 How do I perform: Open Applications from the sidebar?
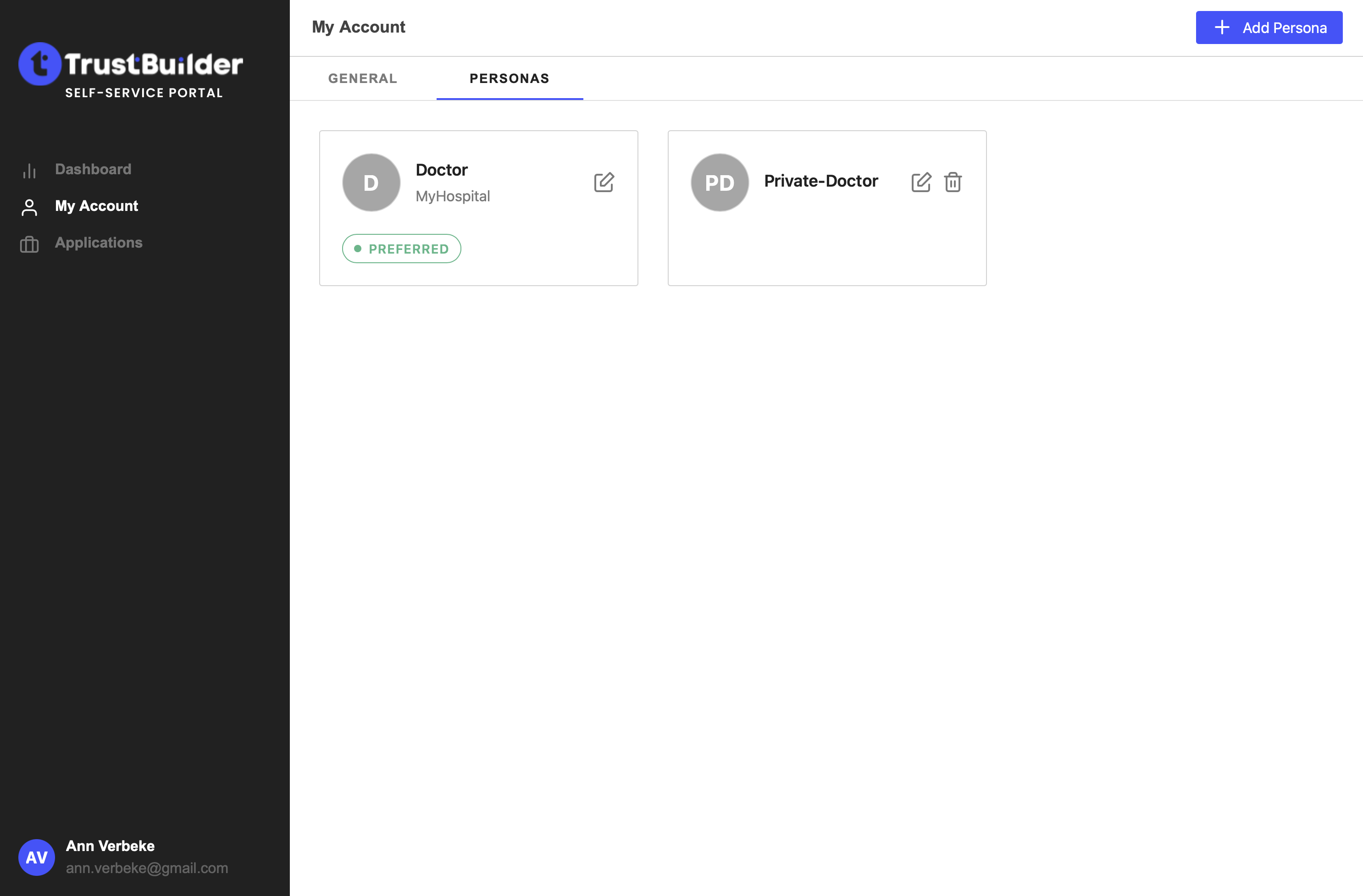(99, 242)
